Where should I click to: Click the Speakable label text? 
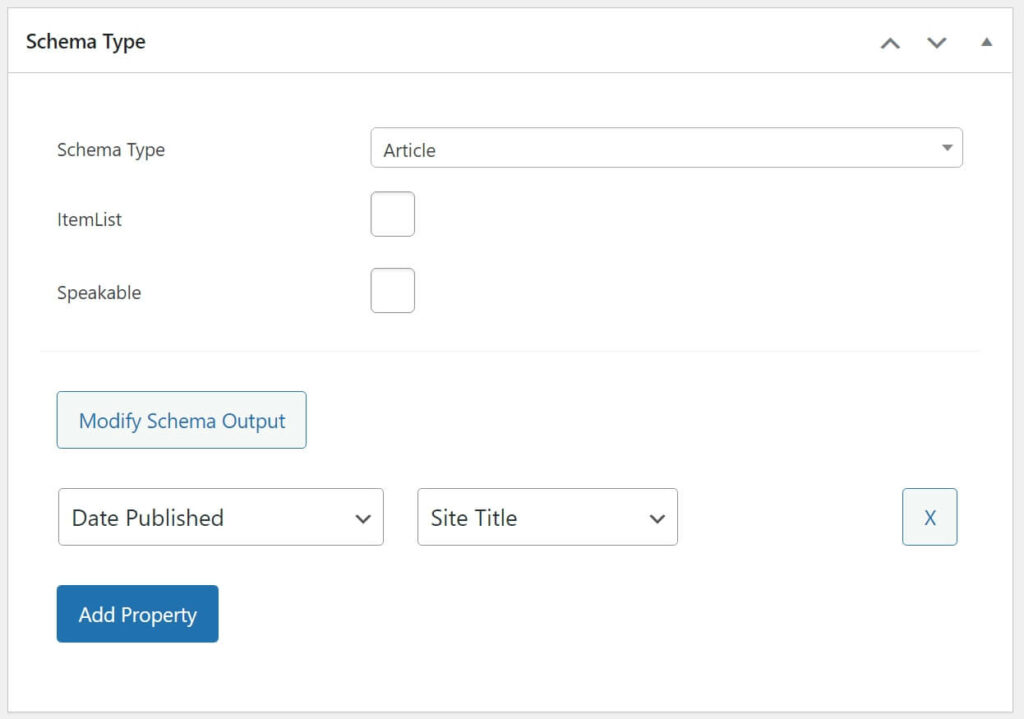(98, 292)
